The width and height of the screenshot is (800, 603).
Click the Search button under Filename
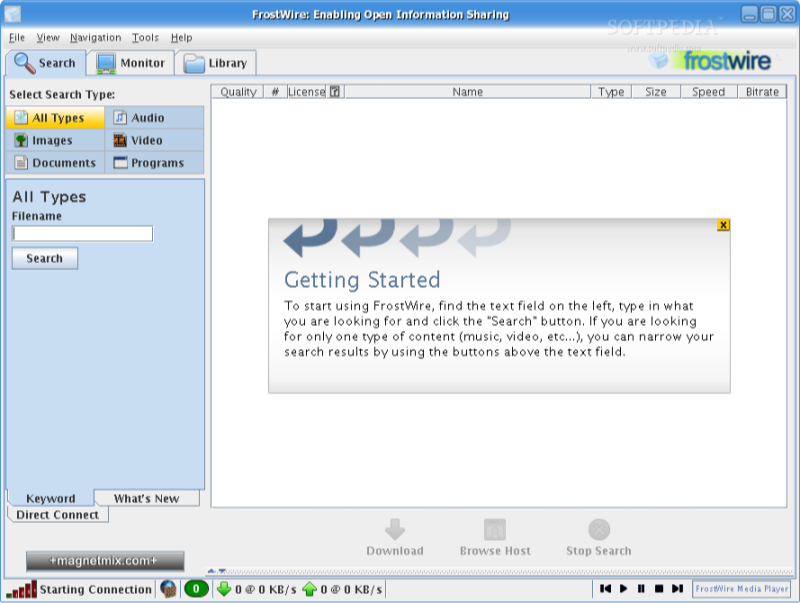click(45, 258)
